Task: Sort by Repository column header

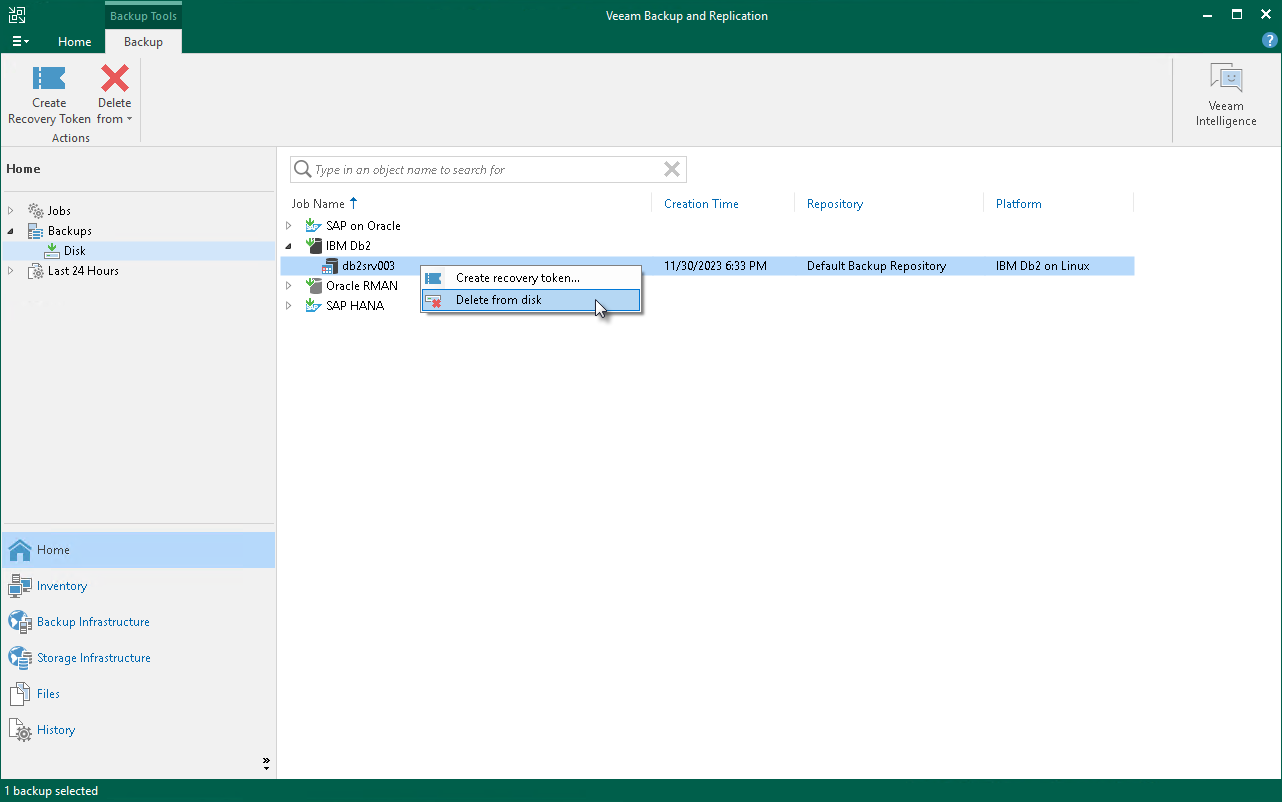Action: click(x=835, y=204)
